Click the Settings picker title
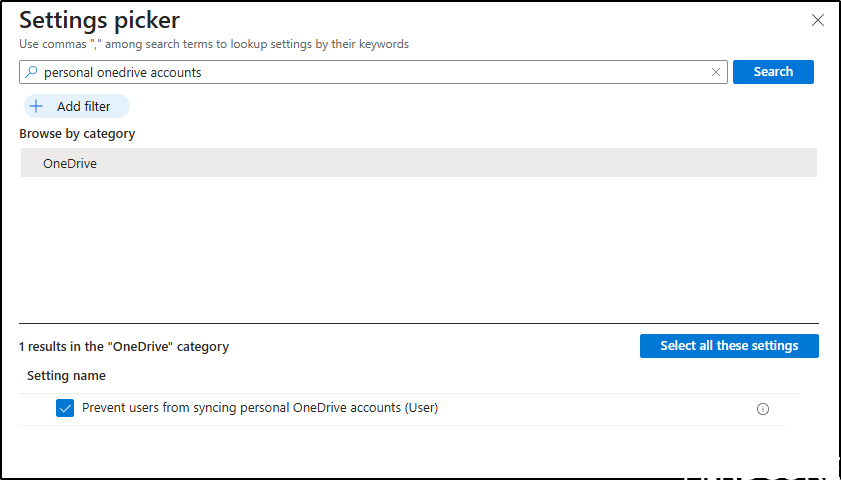841x480 pixels. [x=100, y=20]
